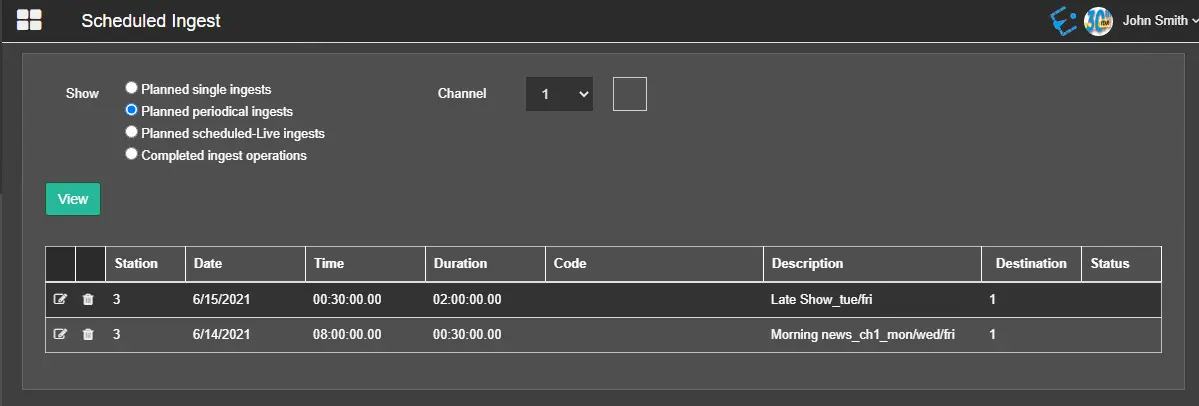Click the Scheduled Ingest page title
1199x406 pixels.
point(151,21)
